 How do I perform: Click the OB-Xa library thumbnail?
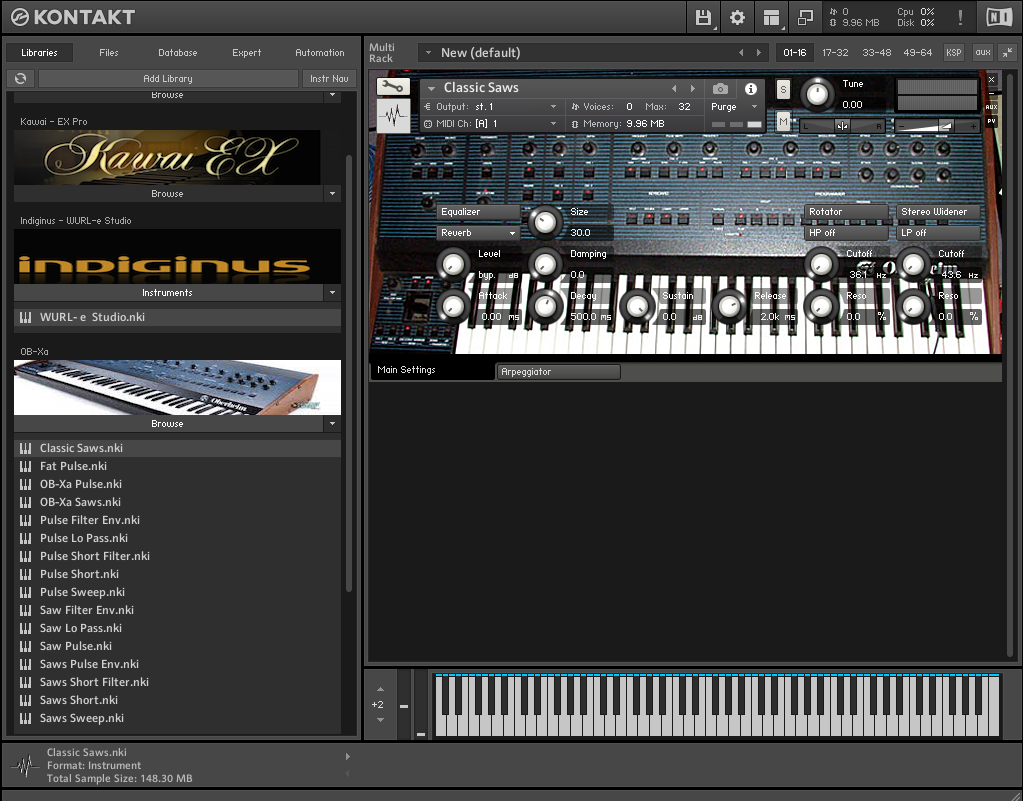pos(177,387)
